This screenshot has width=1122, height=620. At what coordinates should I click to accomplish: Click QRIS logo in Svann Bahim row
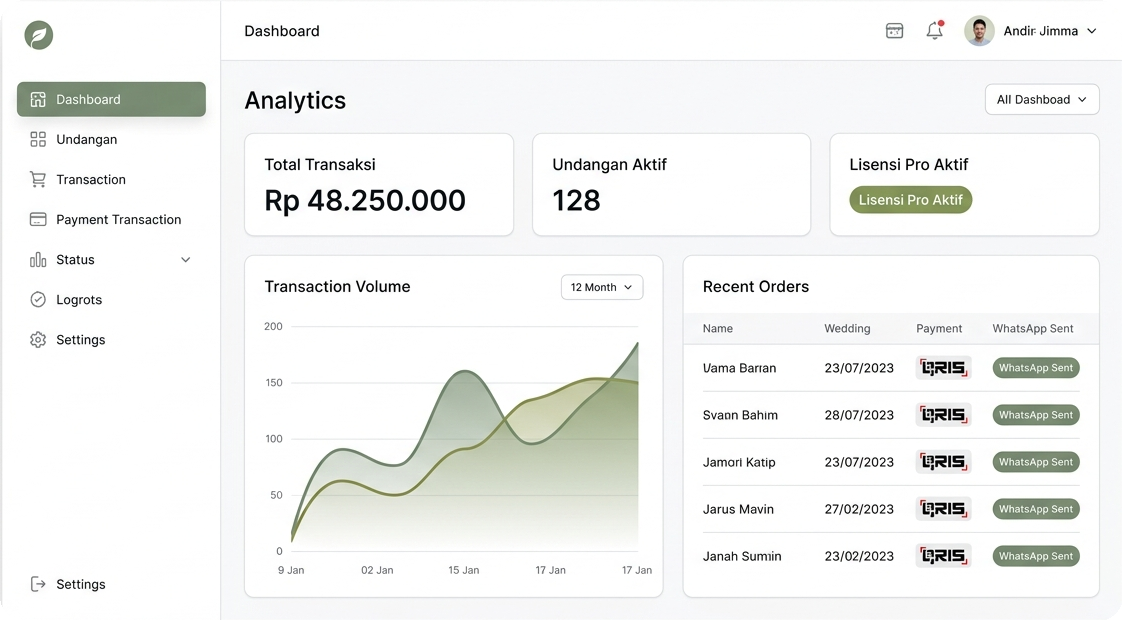(x=943, y=415)
